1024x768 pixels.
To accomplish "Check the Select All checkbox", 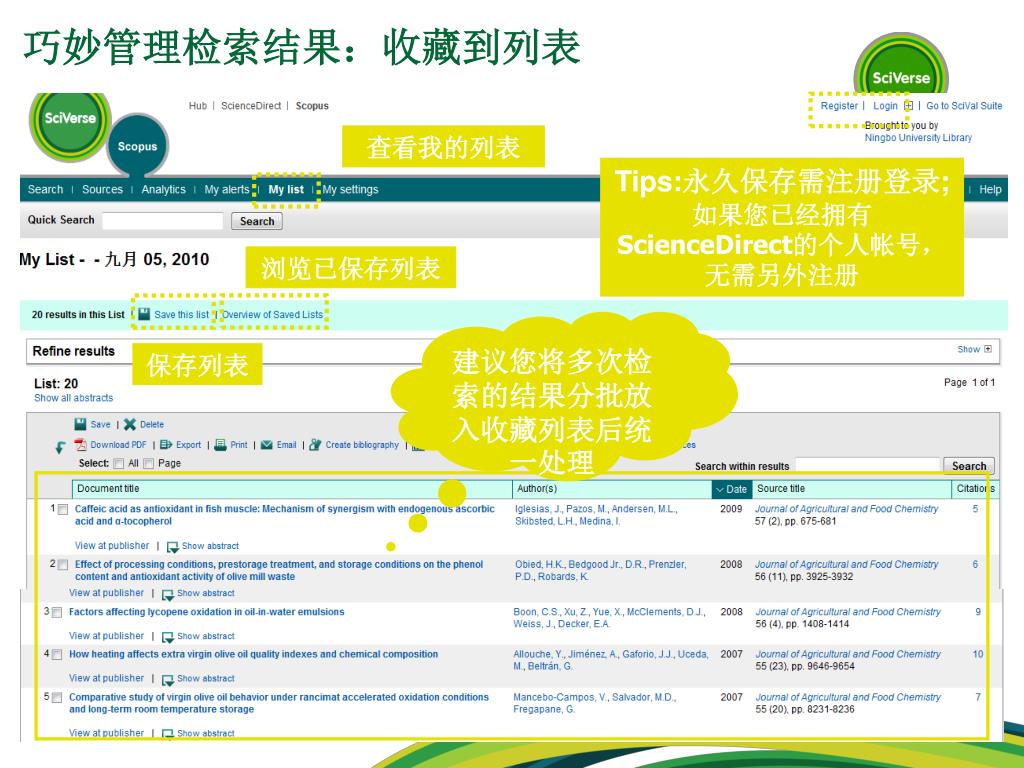I will click(x=118, y=464).
